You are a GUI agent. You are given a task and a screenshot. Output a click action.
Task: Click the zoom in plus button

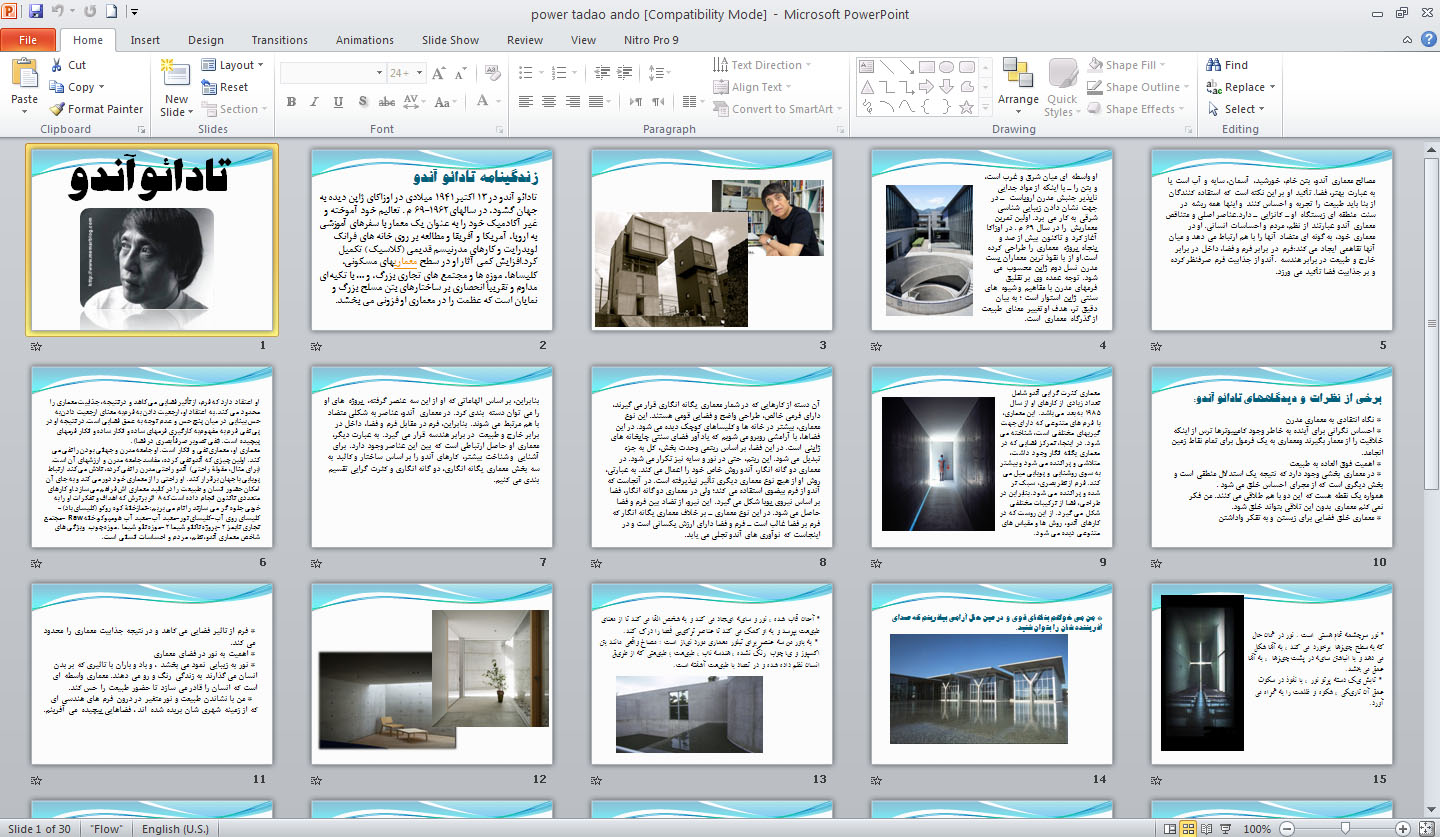point(1404,829)
